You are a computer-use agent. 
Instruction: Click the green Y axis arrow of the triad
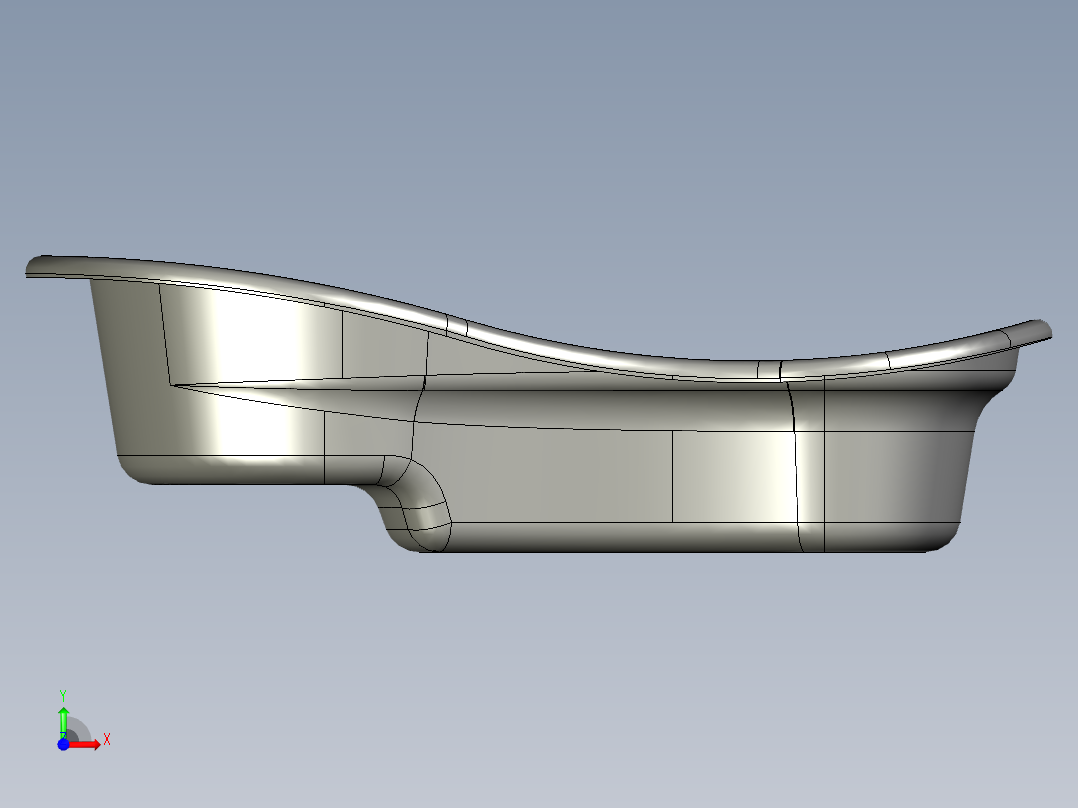click(63, 721)
